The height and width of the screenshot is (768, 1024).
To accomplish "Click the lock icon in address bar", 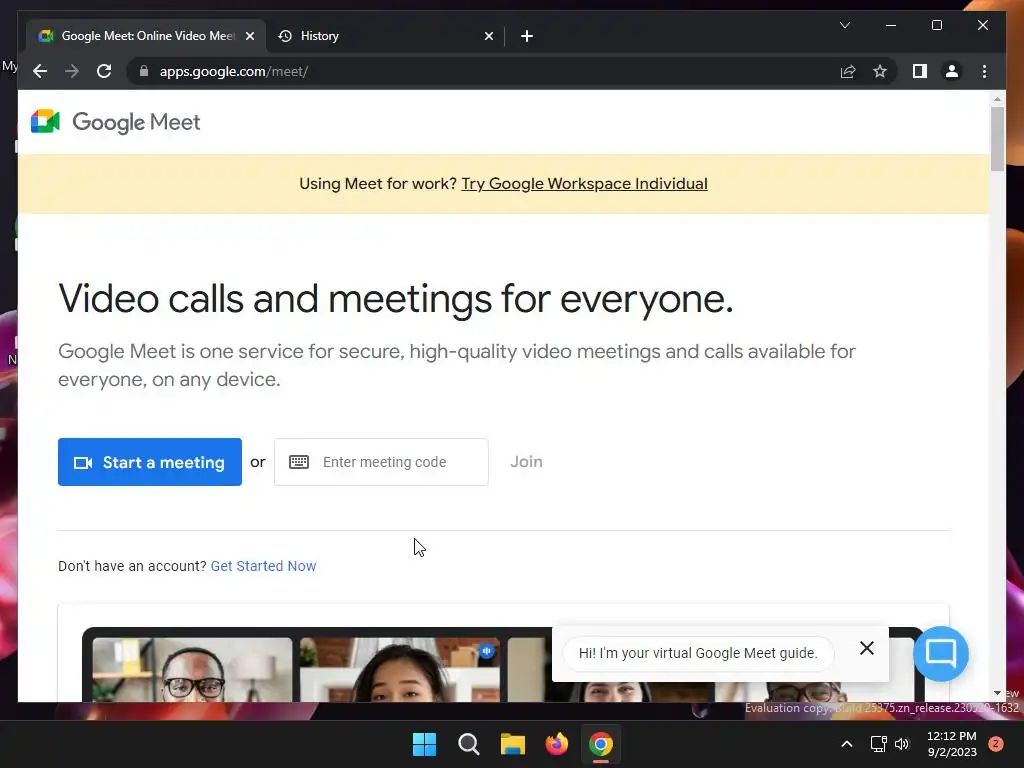I will (x=144, y=71).
